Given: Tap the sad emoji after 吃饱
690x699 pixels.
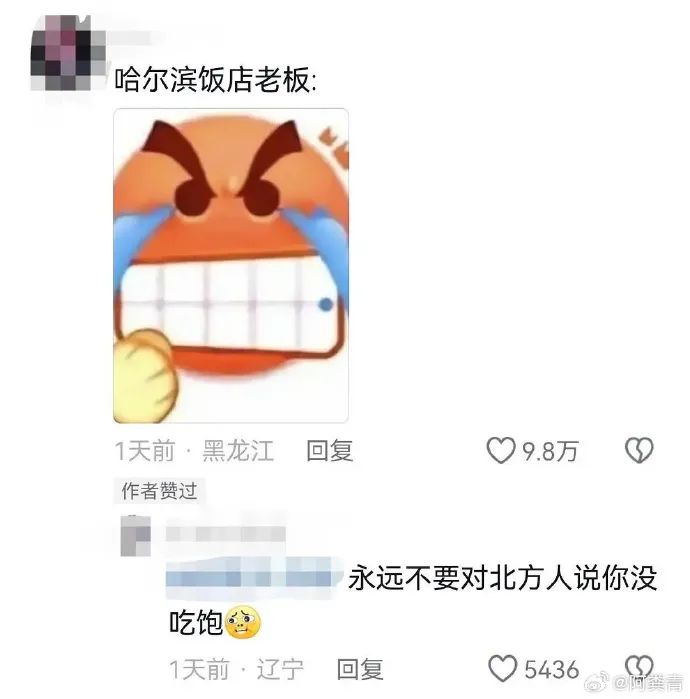Looking at the screenshot, I should [242, 622].
